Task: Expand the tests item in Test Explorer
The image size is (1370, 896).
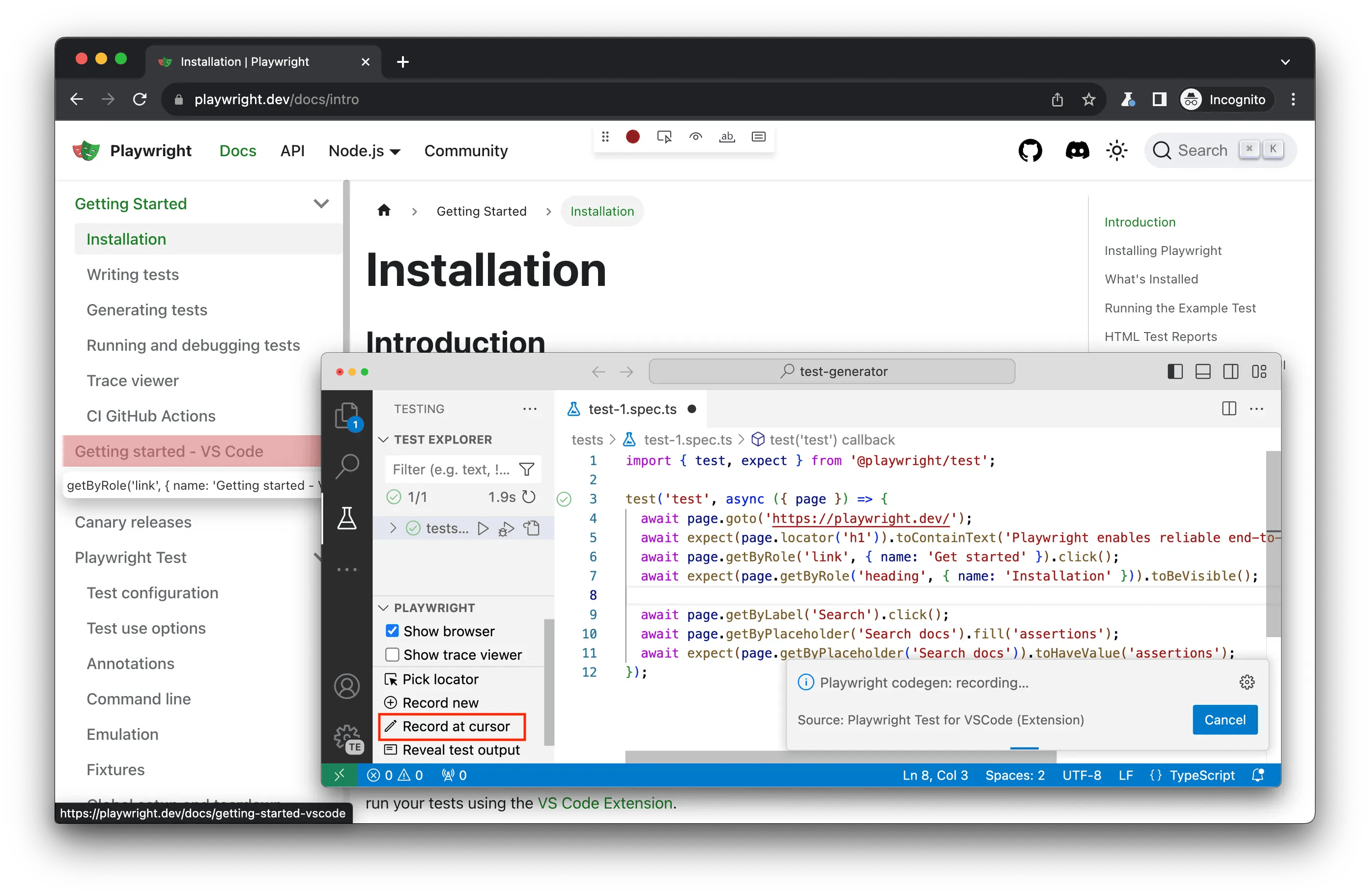Action: click(393, 528)
